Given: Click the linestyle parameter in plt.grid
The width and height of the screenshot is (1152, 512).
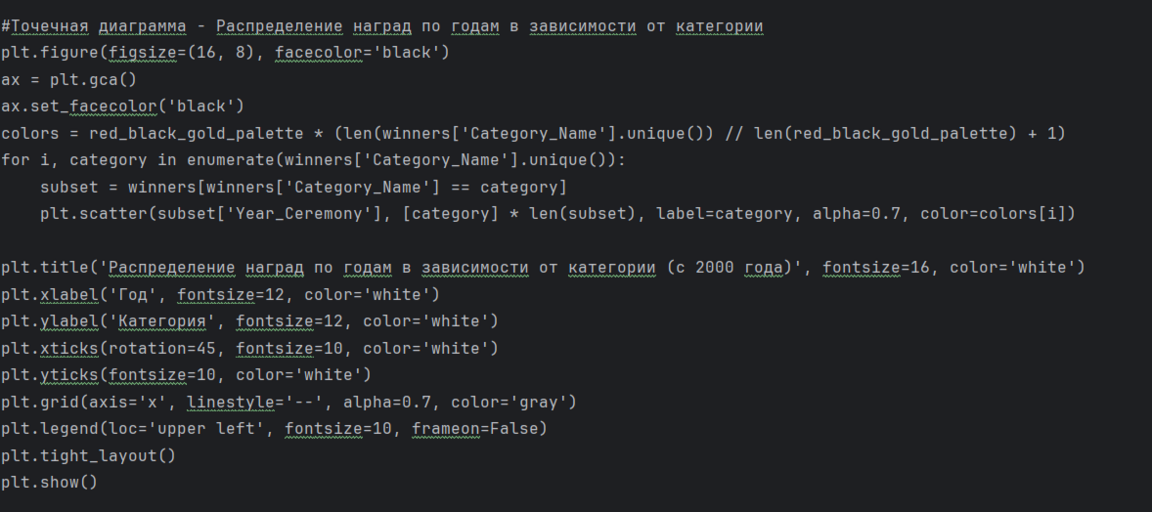Looking at the screenshot, I should tap(227, 402).
